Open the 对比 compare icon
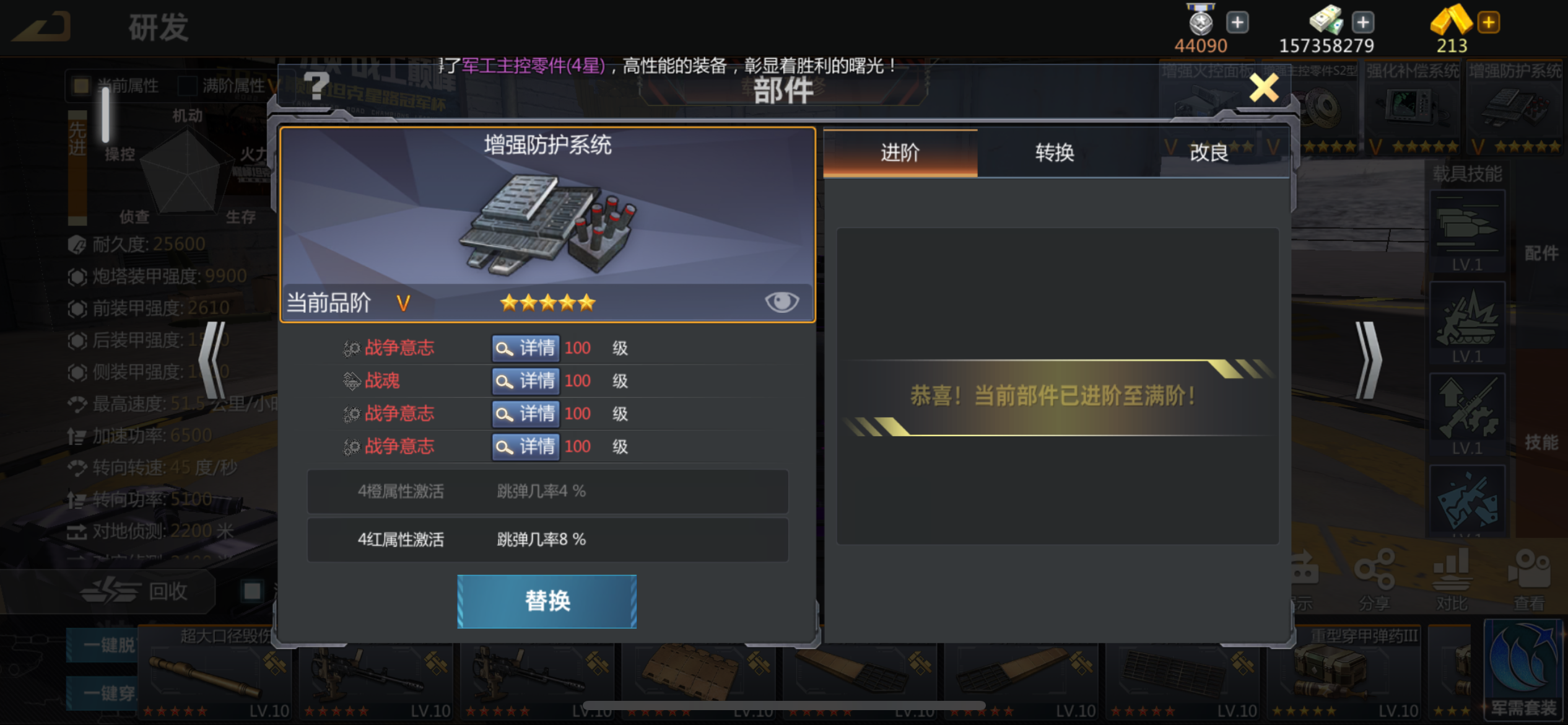This screenshot has height=725, width=1568. tap(1452, 580)
